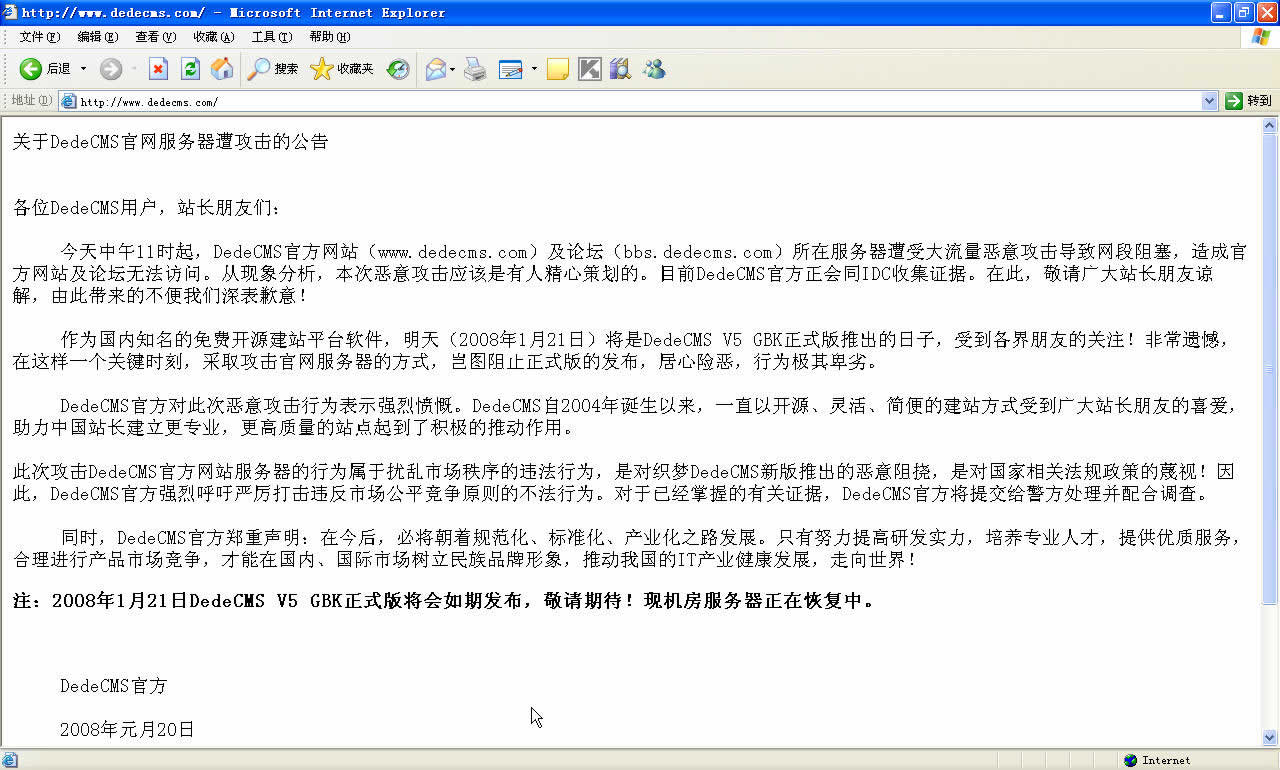
Task: Refresh the page with green arrows icon
Action: pos(190,69)
